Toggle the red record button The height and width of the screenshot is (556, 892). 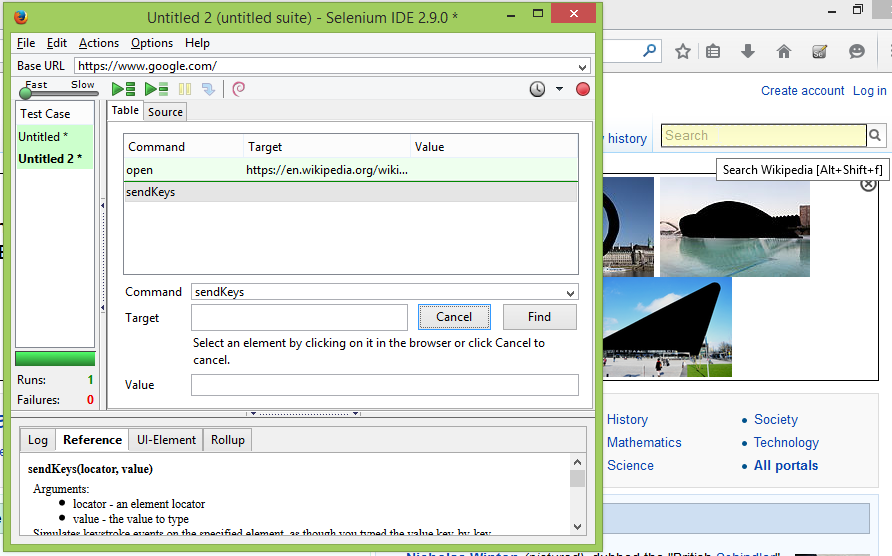583,89
